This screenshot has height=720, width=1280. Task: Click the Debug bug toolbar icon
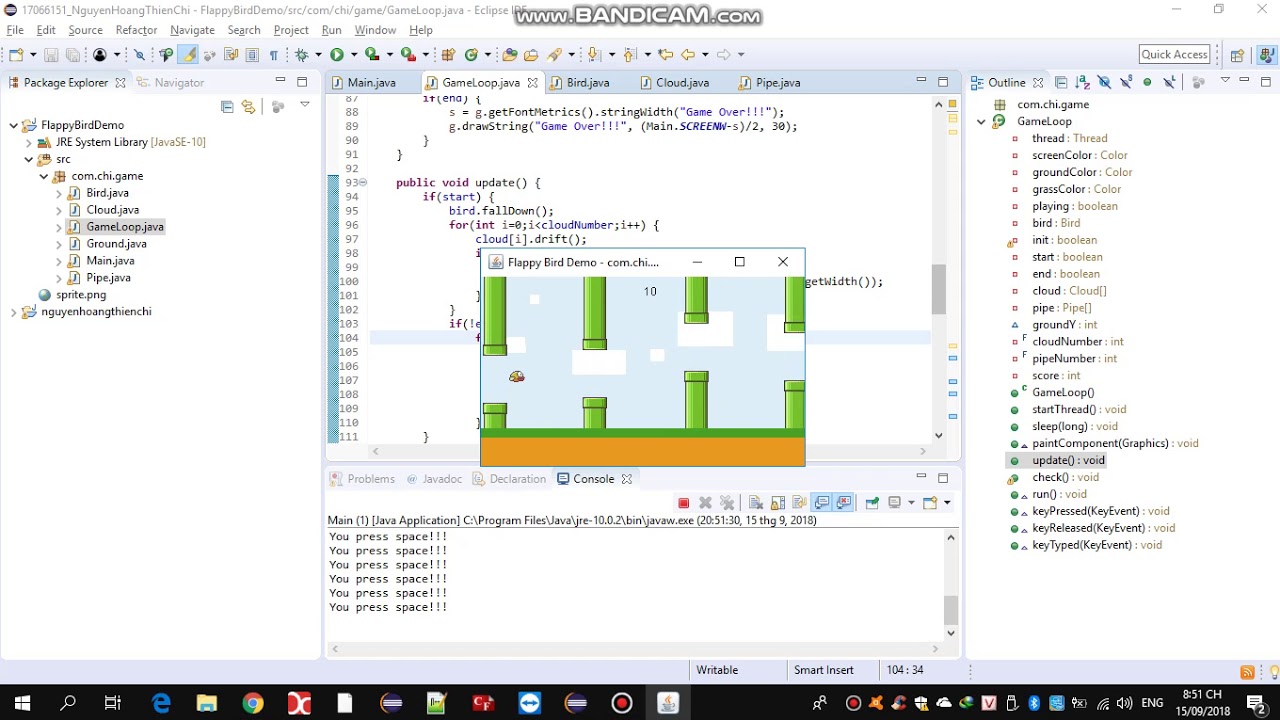tap(301, 54)
